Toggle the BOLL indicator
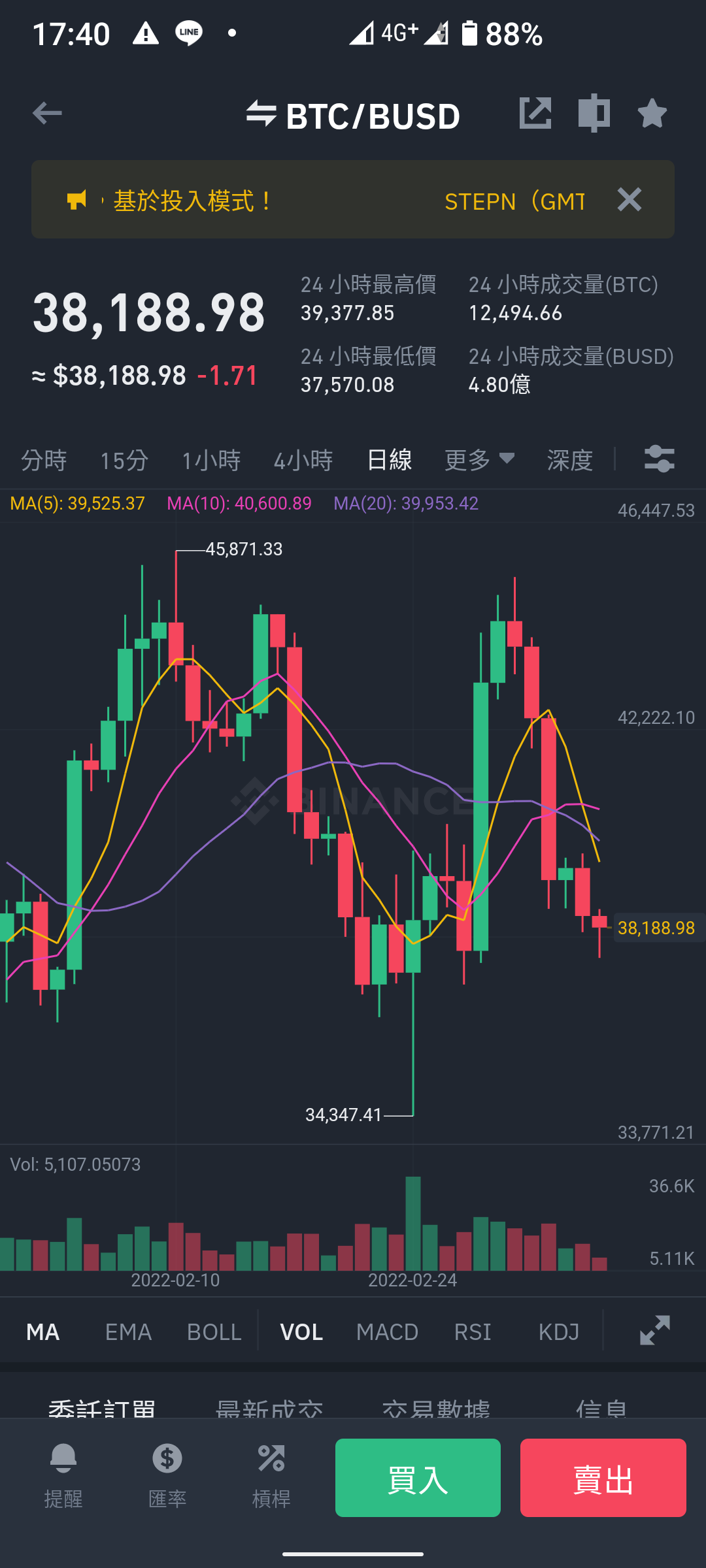Screen dimensions: 706x1568 point(214,1331)
